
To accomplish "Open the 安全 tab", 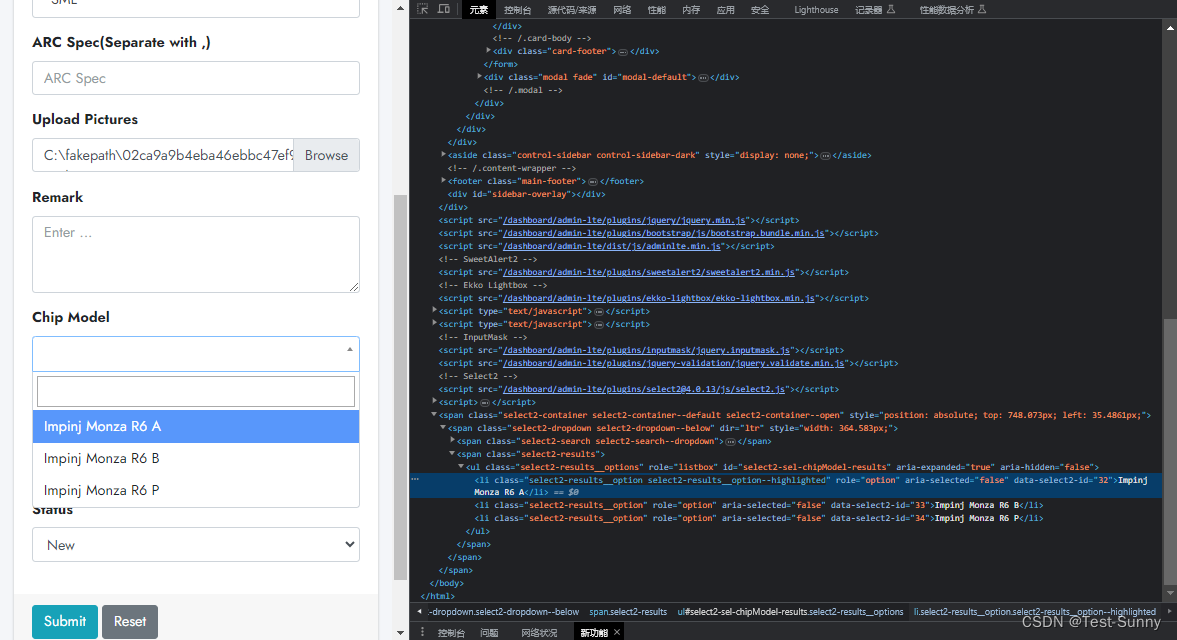I will tap(760, 10).
